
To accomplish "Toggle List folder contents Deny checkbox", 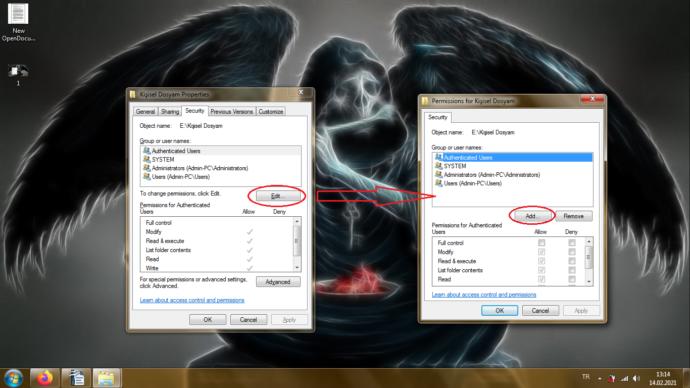I will pyautogui.click(x=572, y=270).
